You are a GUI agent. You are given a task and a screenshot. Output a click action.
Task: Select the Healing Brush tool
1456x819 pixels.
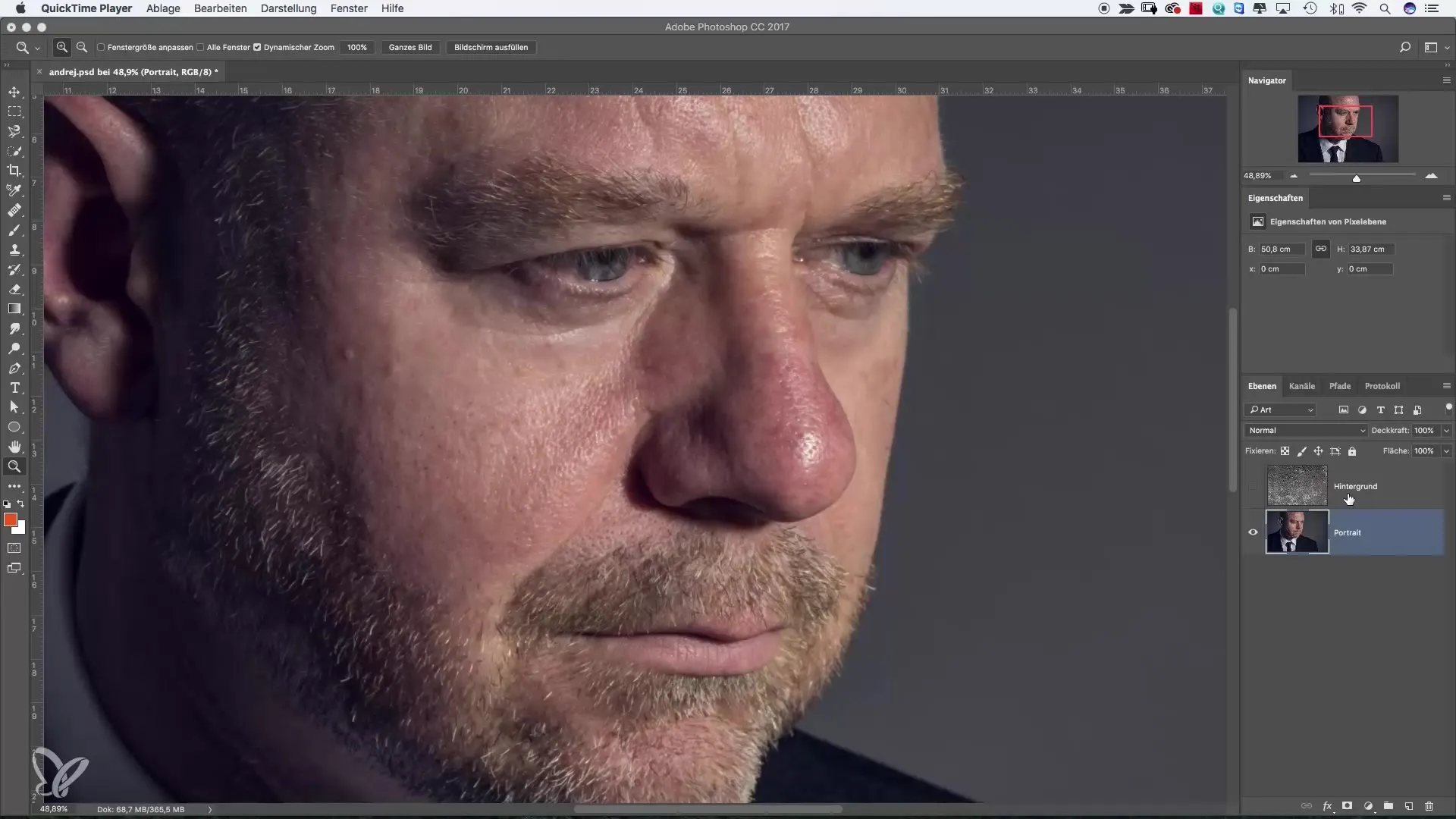[14, 210]
